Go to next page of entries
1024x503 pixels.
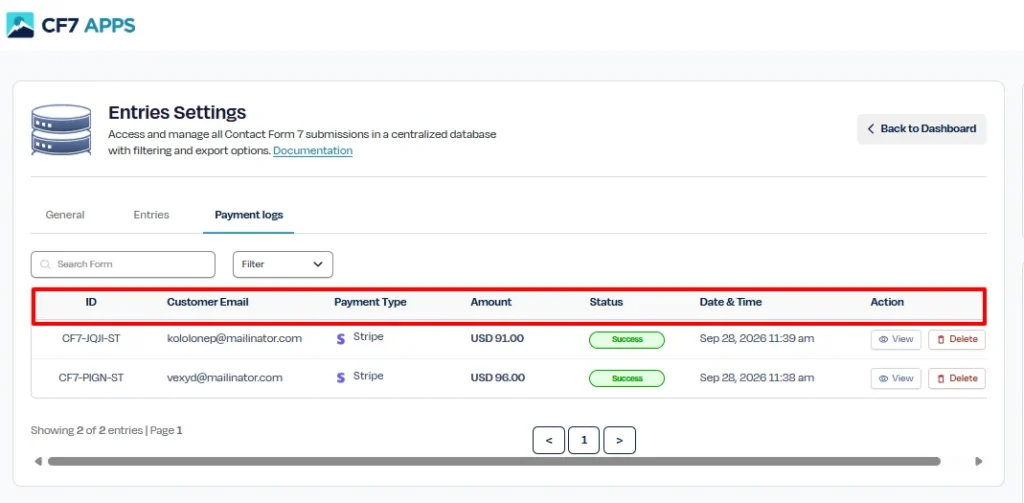click(x=619, y=440)
